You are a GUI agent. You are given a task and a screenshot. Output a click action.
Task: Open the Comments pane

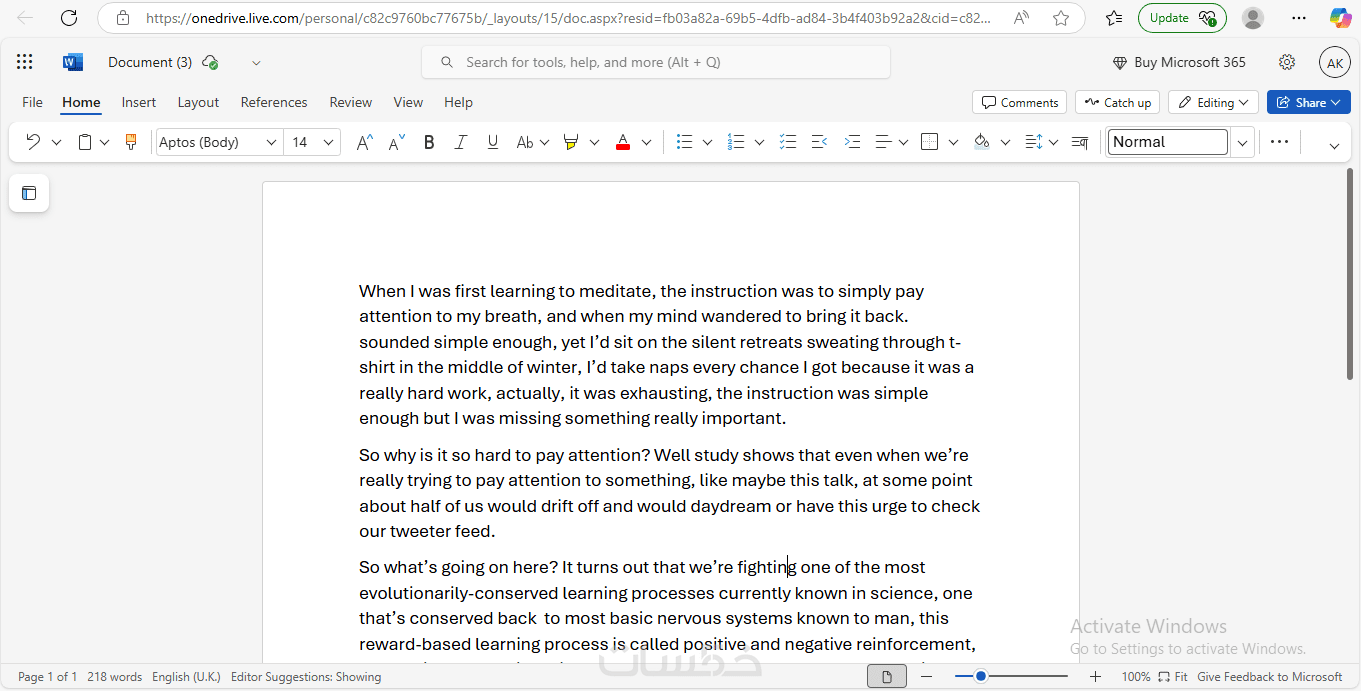coord(1019,102)
